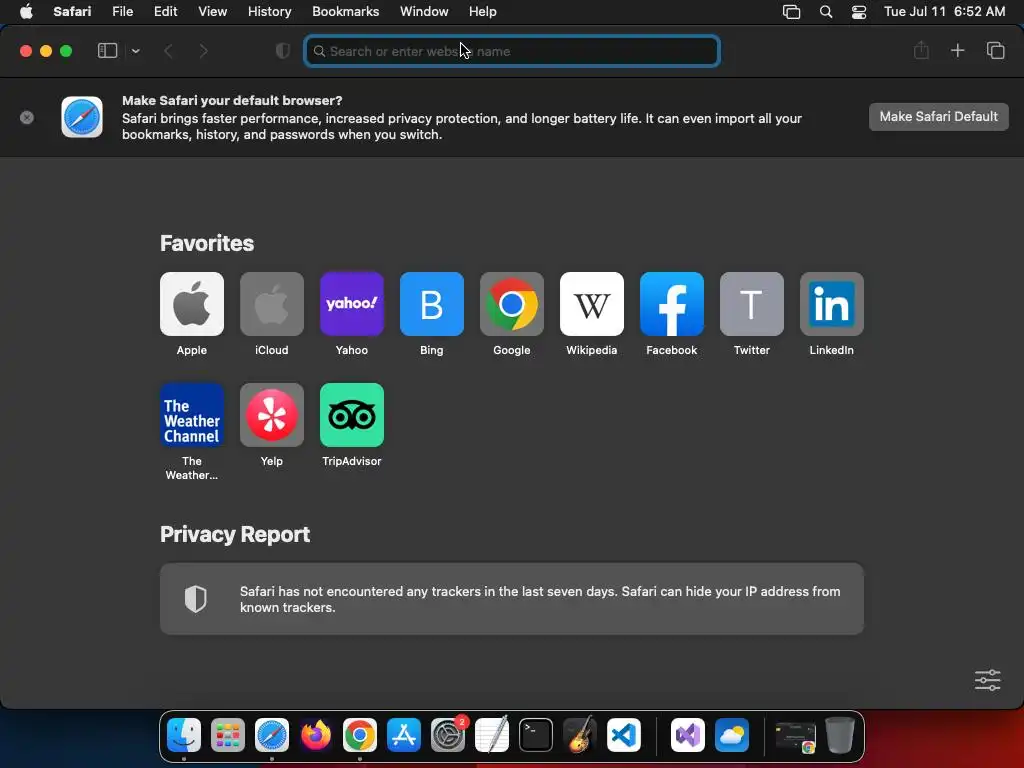Open a new tab with plus button

[957, 50]
